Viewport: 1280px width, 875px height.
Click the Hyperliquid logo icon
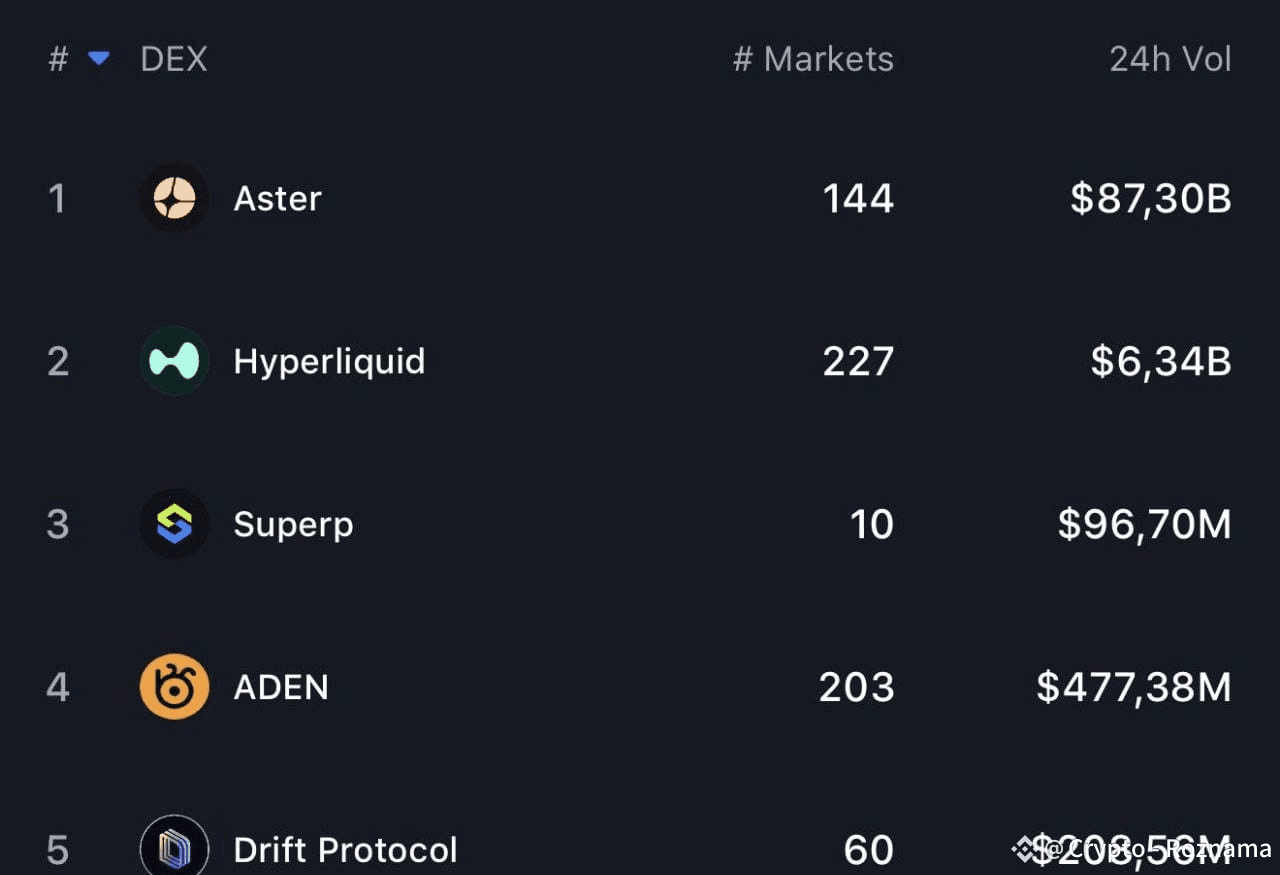174,361
